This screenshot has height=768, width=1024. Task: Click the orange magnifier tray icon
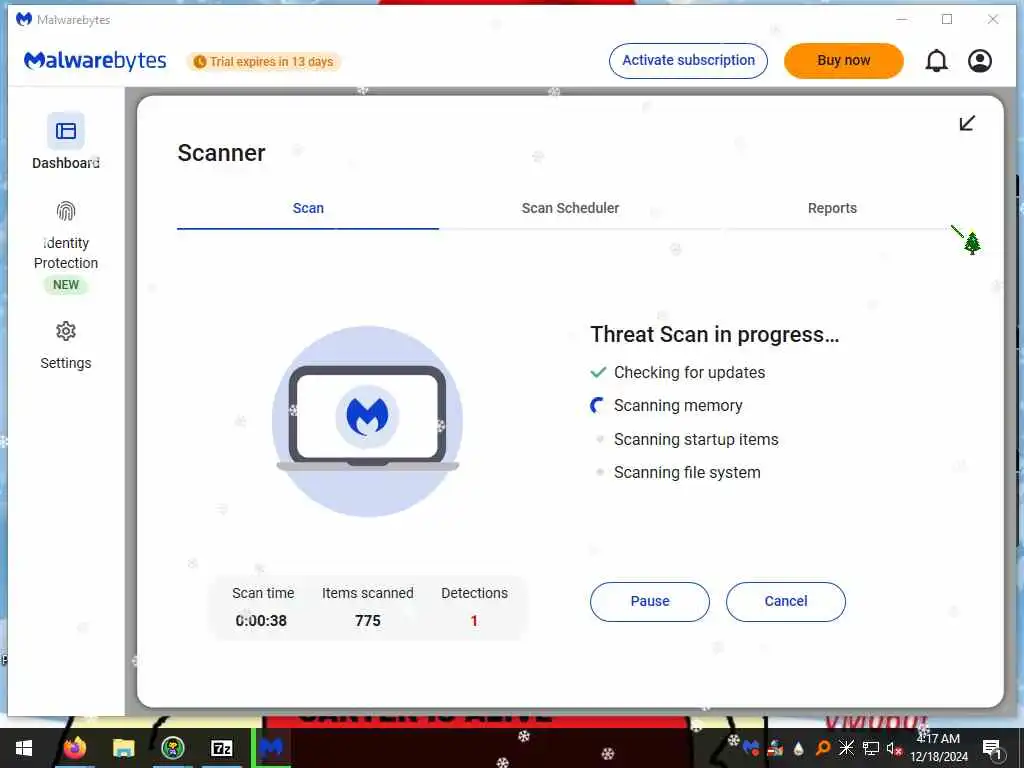point(823,748)
